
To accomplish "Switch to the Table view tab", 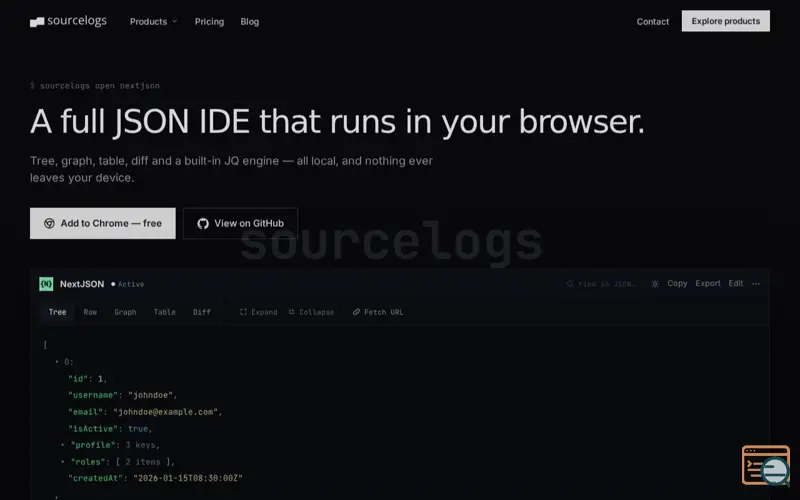I will coord(164,312).
